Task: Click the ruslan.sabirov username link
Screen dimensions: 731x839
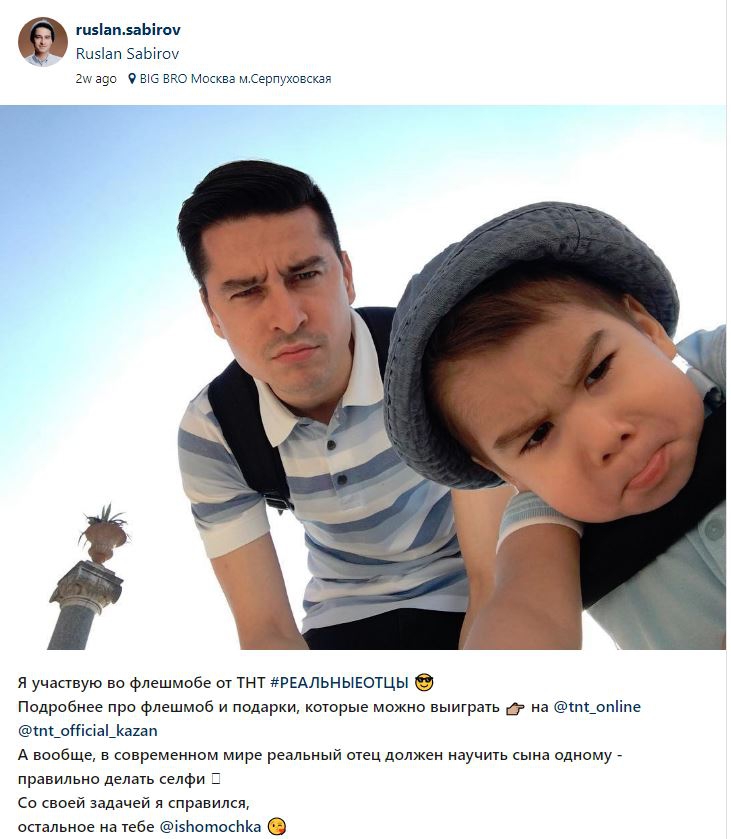Action: pyautogui.click(x=128, y=30)
